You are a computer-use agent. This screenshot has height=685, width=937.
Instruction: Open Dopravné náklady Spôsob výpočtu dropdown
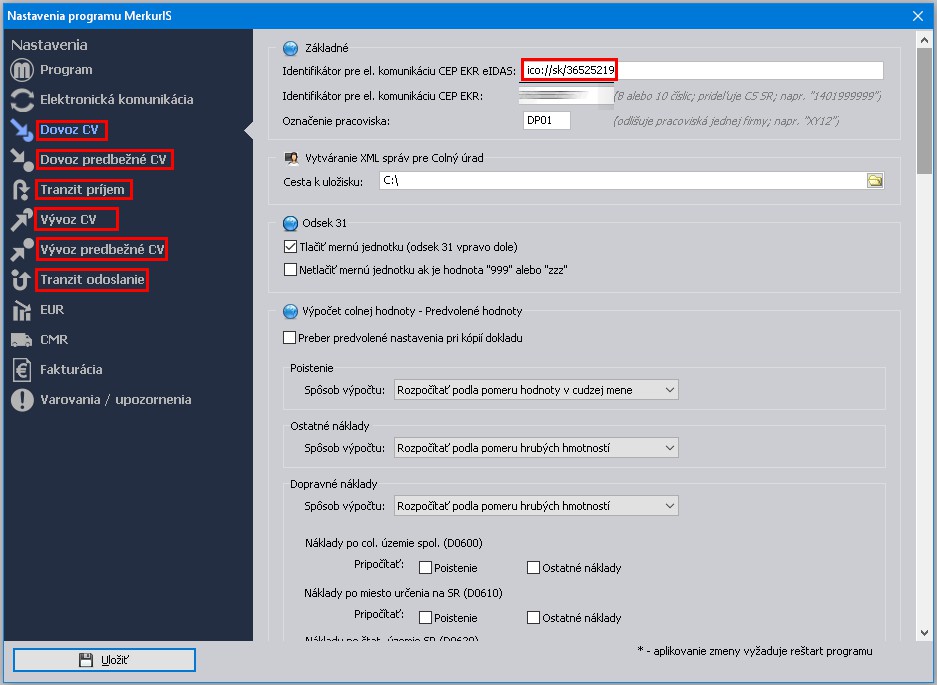click(536, 506)
